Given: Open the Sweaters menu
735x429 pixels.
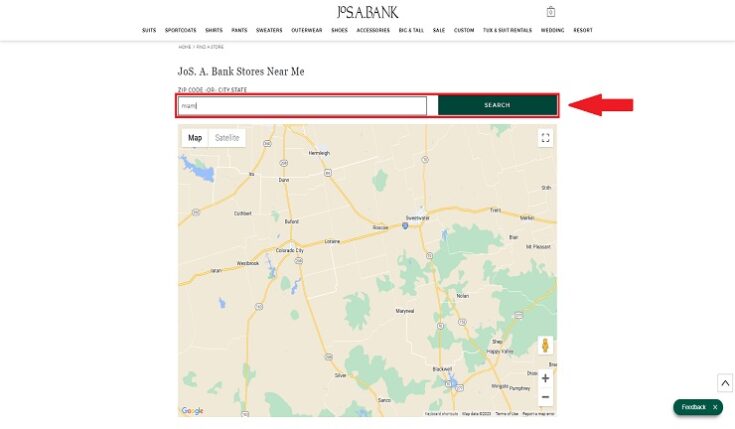Looking at the screenshot, I should pyautogui.click(x=269, y=30).
